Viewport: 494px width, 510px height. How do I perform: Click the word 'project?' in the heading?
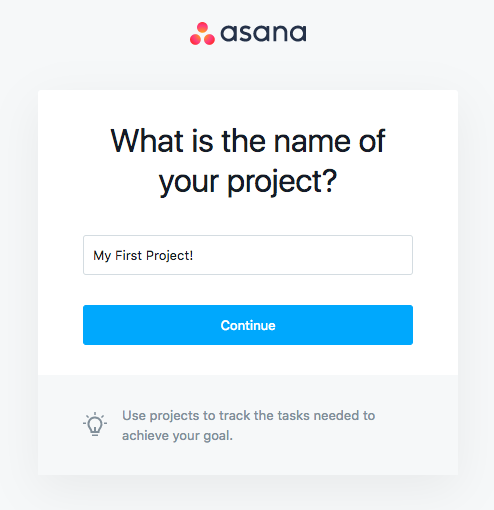click(282, 182)
